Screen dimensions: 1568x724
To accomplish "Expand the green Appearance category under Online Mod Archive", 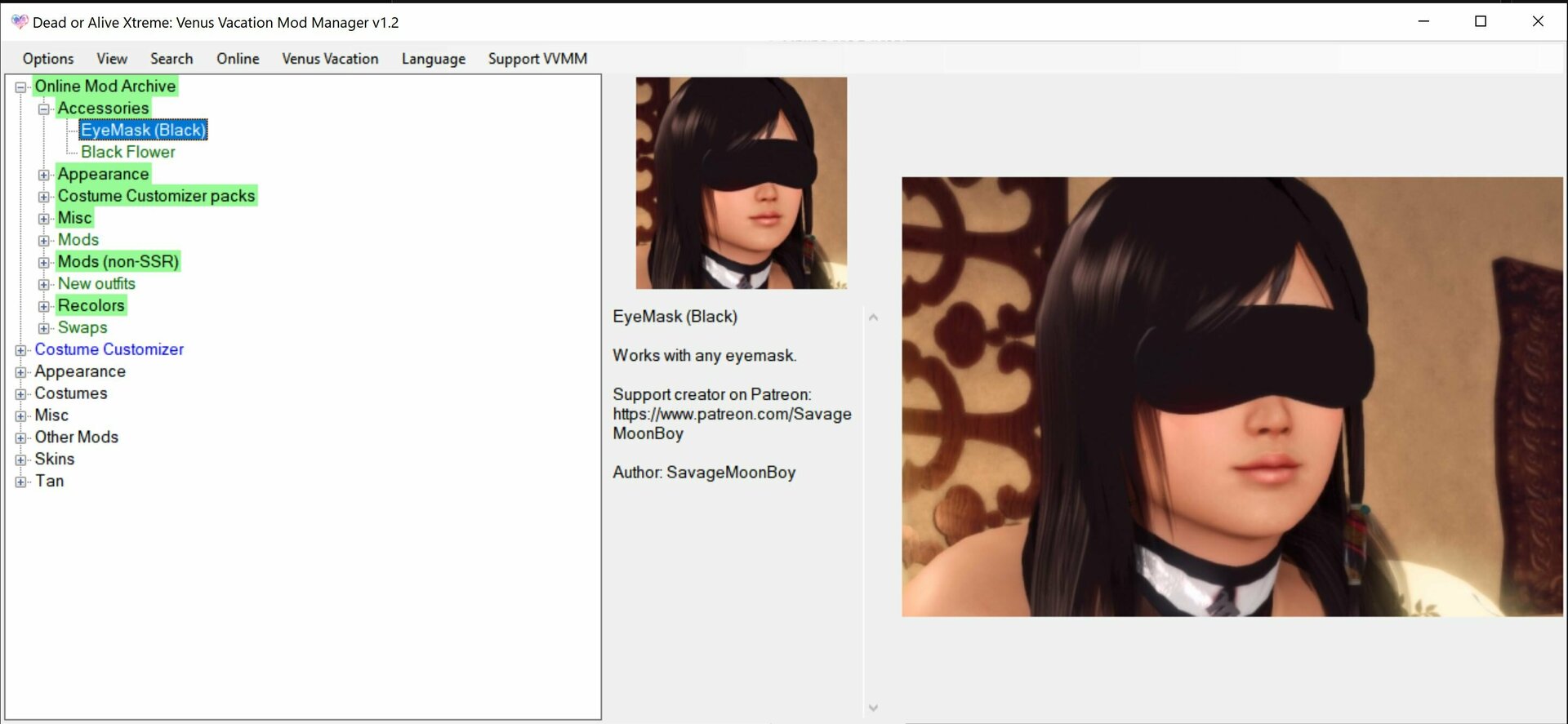I will (44, 175).
